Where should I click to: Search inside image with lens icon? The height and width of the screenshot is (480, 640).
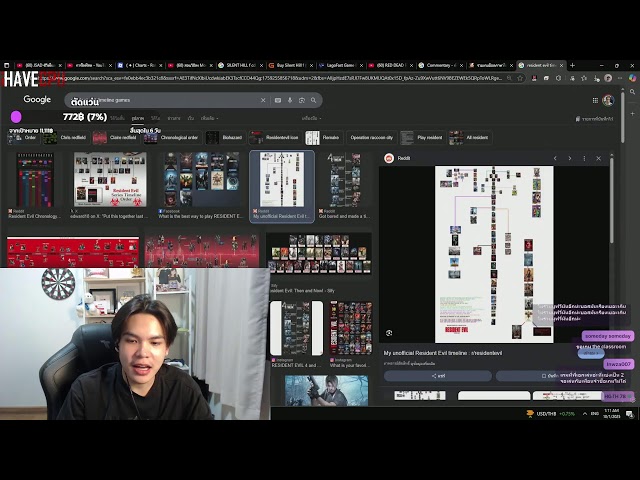[389, 333]
